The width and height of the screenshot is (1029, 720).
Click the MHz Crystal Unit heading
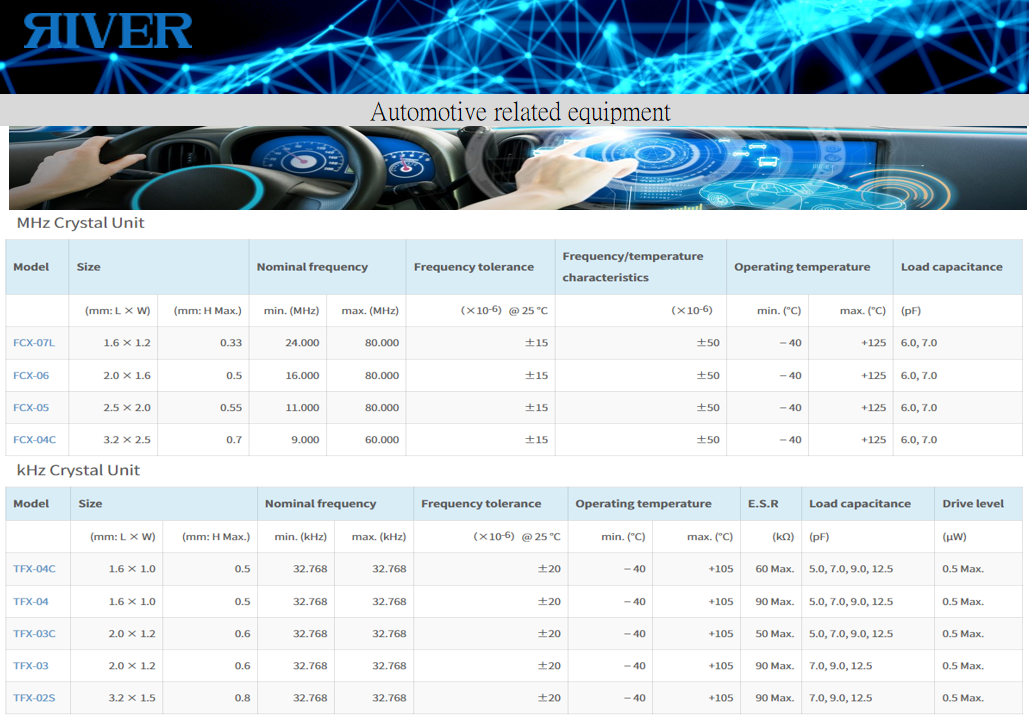click(81, 223)
